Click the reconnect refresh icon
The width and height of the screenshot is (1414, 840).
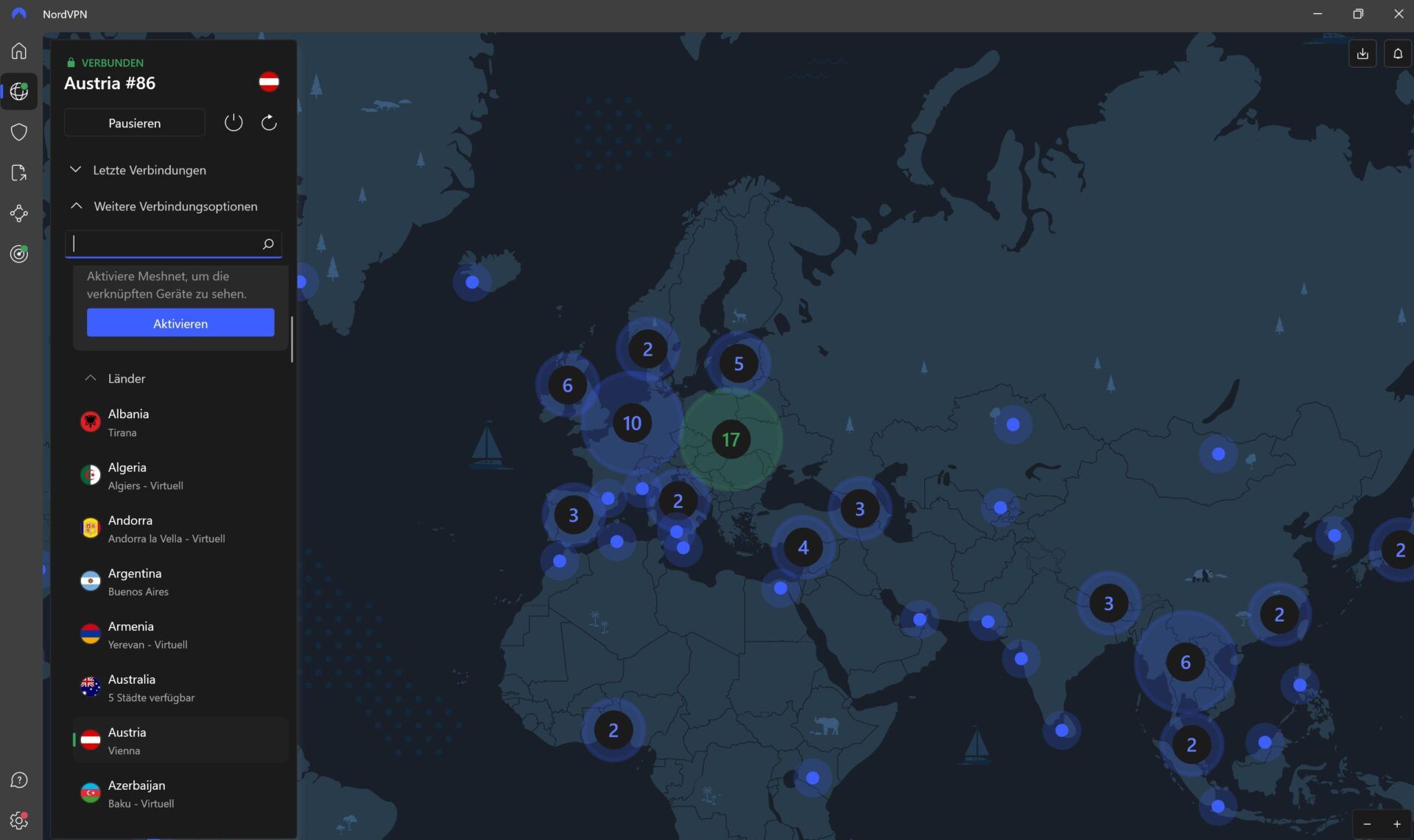pos(269,122)
